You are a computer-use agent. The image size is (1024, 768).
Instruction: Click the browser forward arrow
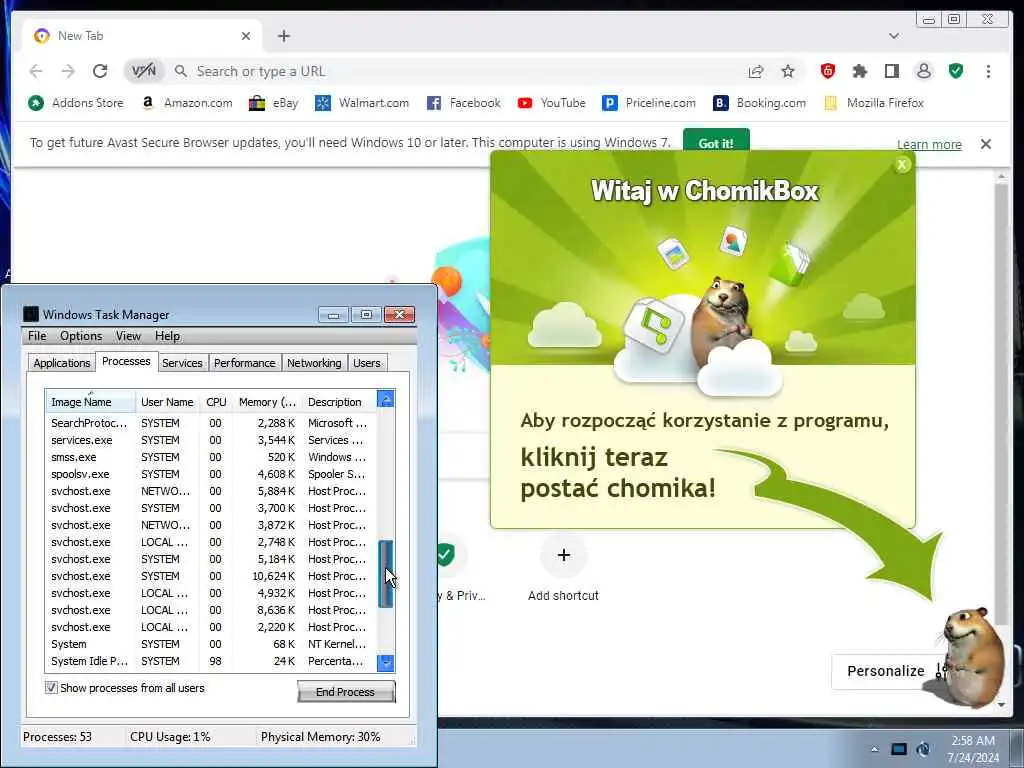pos(68,71)
